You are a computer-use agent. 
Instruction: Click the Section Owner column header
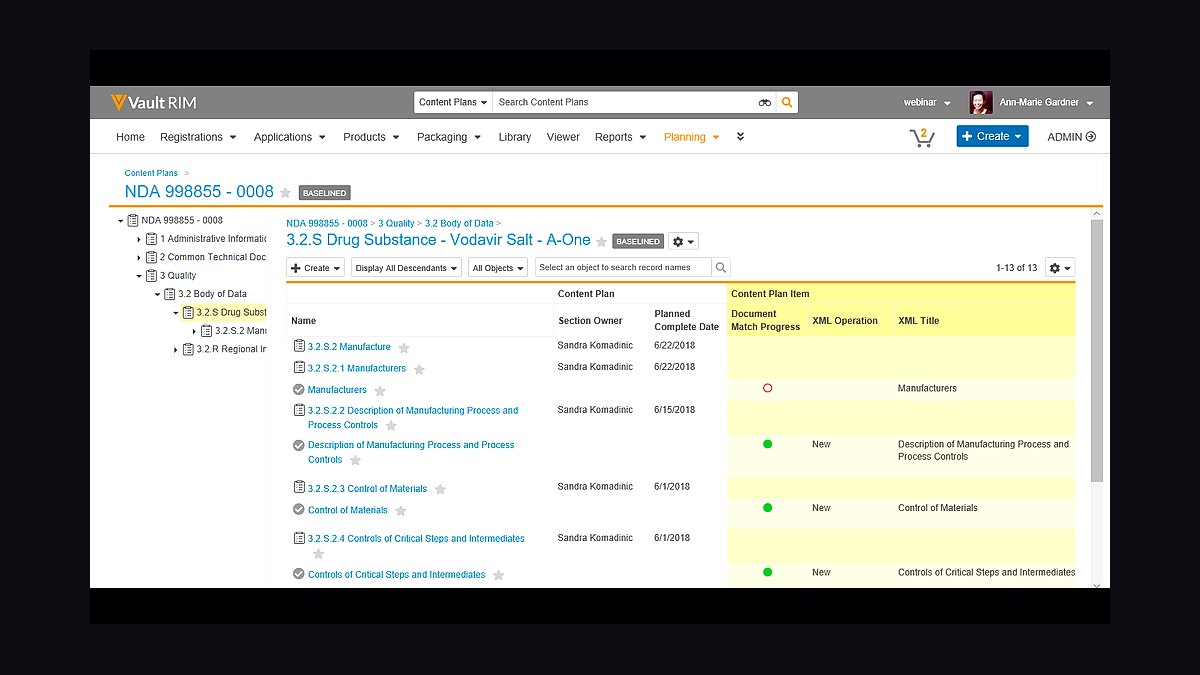click(x=590, y=321)
